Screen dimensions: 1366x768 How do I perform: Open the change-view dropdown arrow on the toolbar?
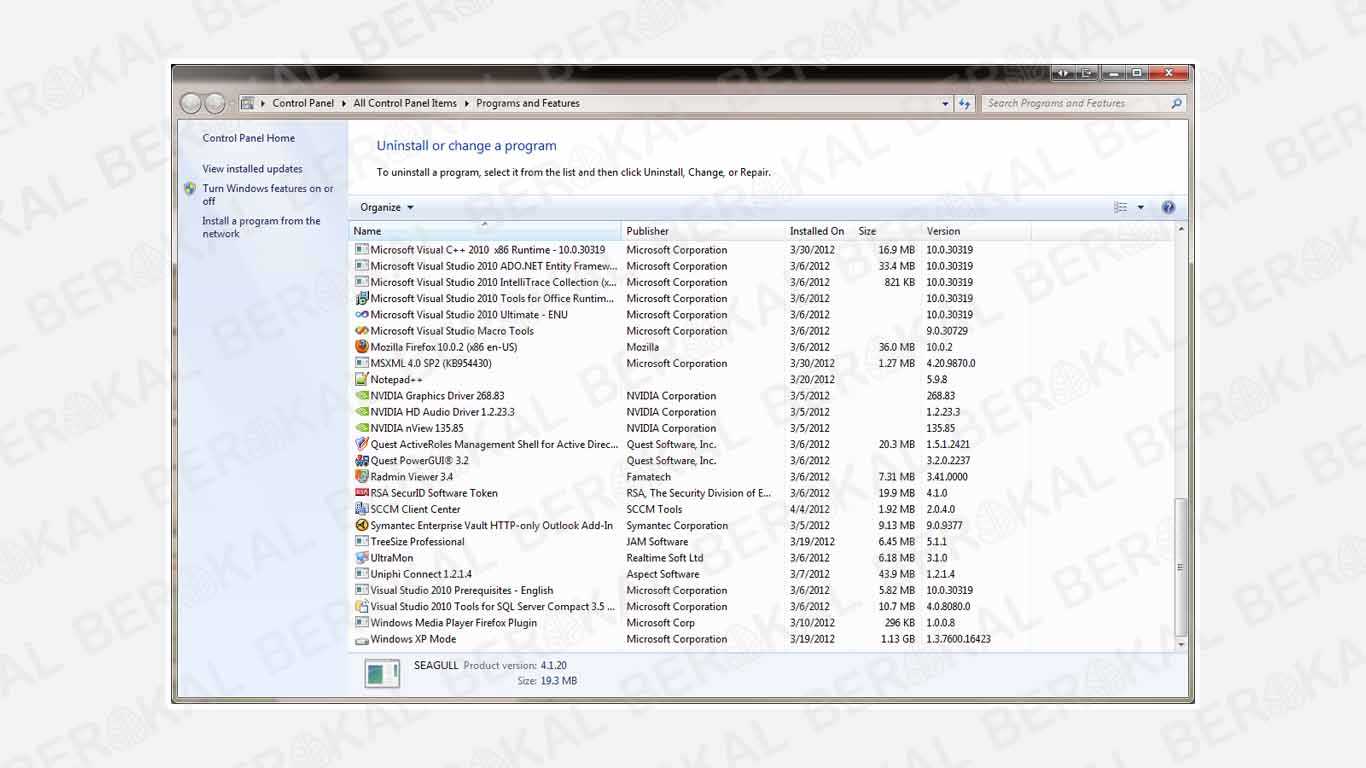pos(1139,207)
